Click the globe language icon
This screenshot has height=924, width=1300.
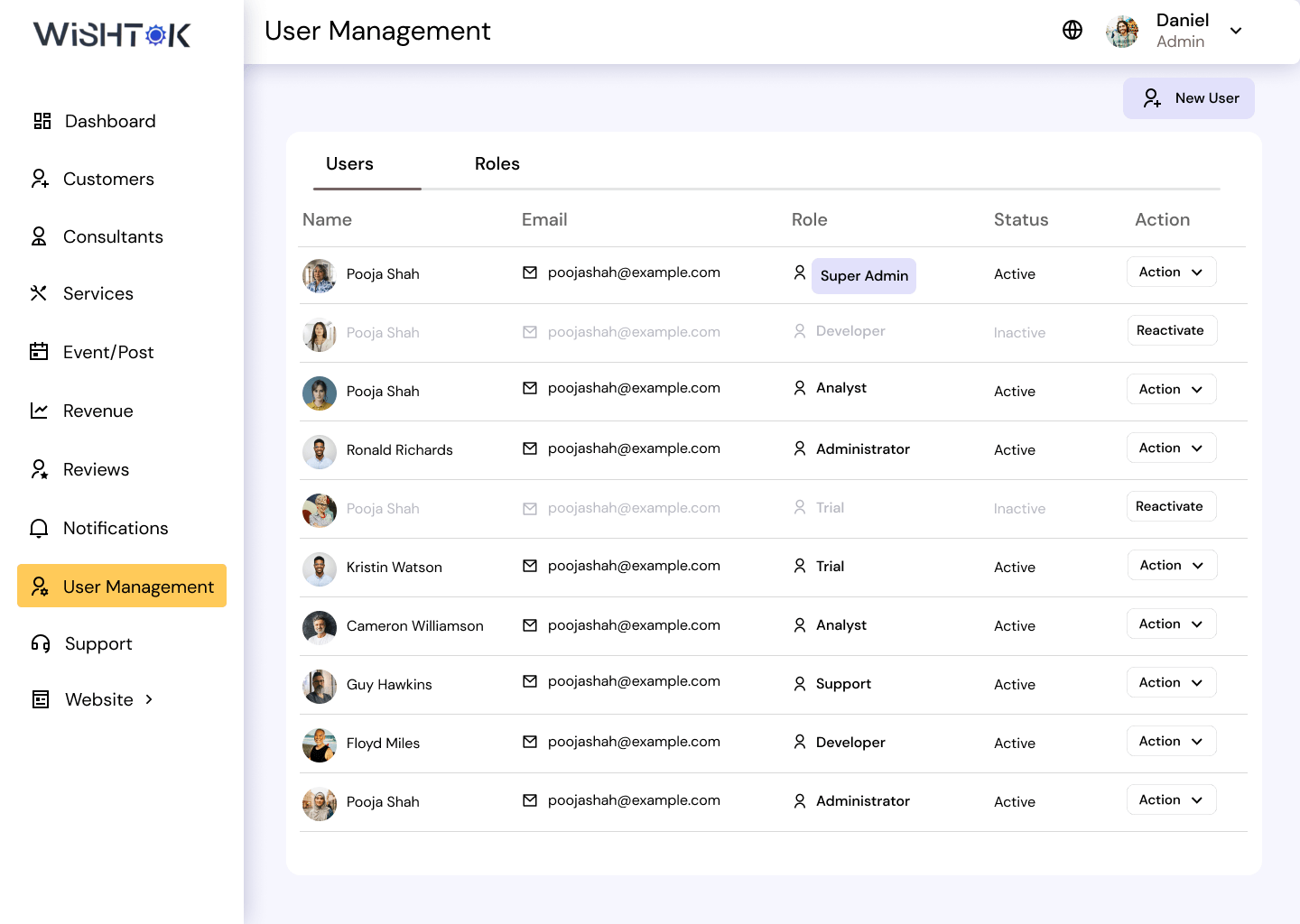tap(1072, 31)
